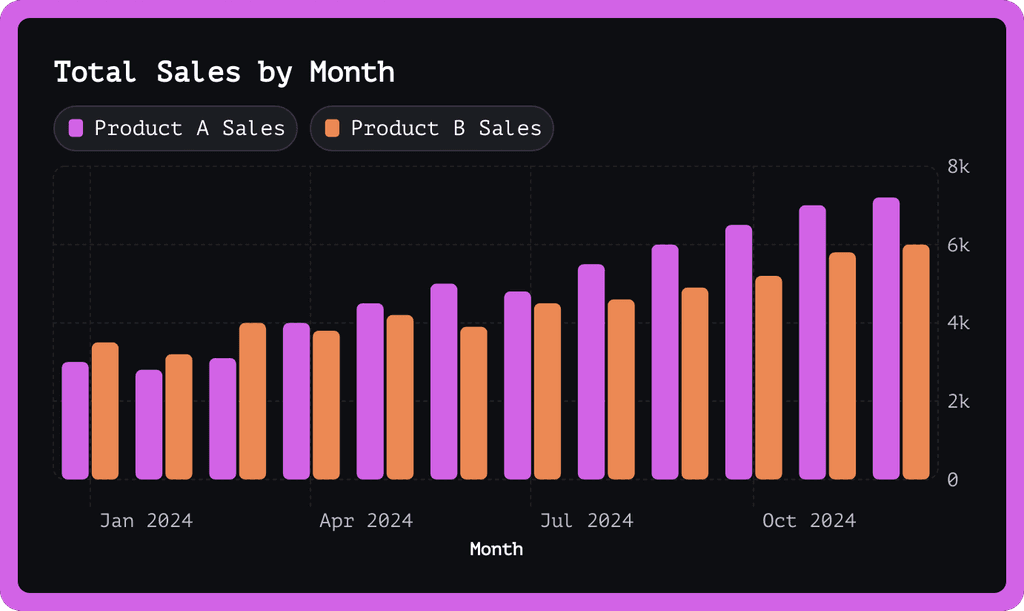Select the Oct 2024 axis label
This screenshot has height=611, width=1024.
pos(810,520)
